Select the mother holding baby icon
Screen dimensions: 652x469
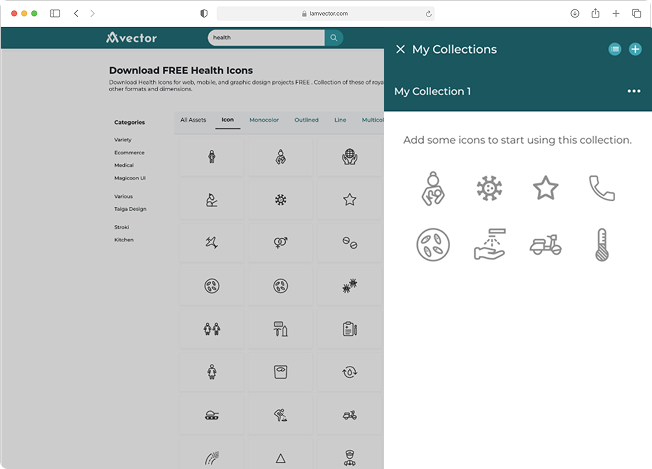point(433,188)
